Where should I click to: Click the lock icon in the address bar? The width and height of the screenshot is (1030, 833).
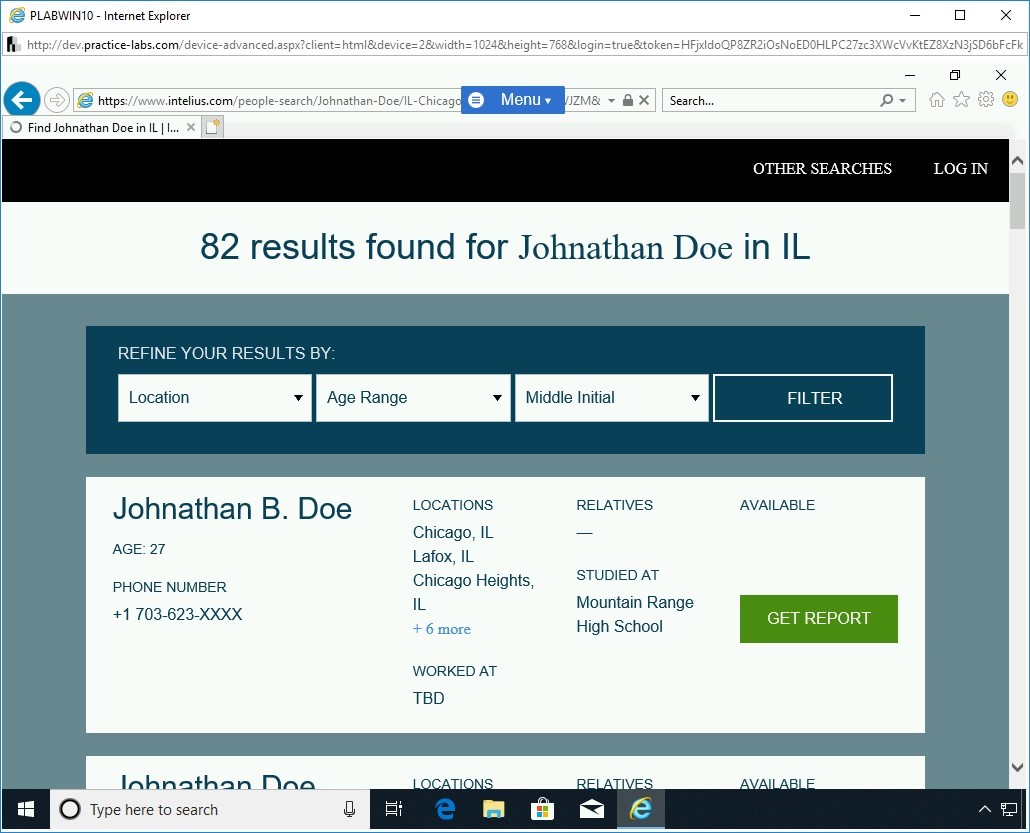[x=628, y=100]
